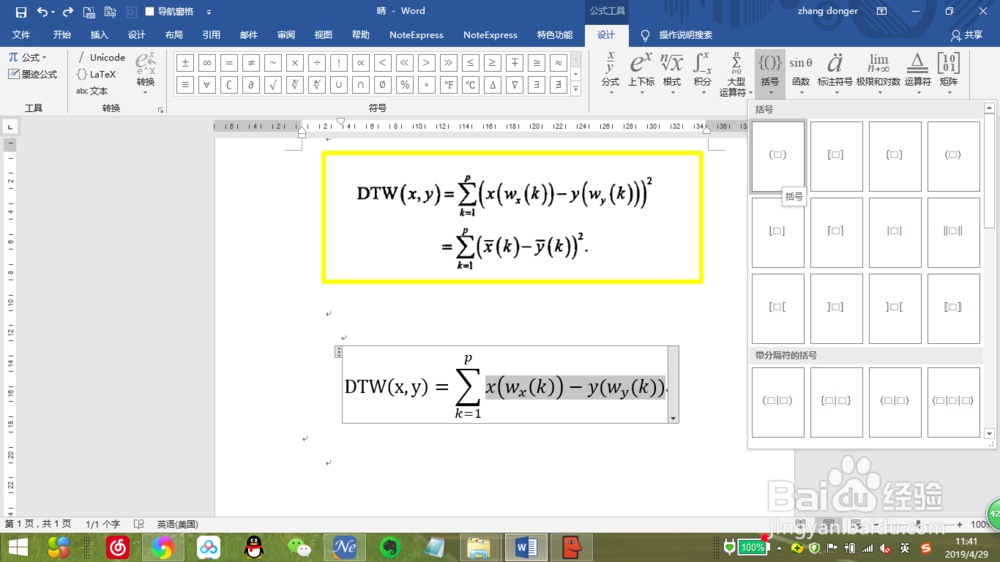Screen dimensions: 1000x562
Task: Insert the division ÷ symbol
Action: click(317, 63)
